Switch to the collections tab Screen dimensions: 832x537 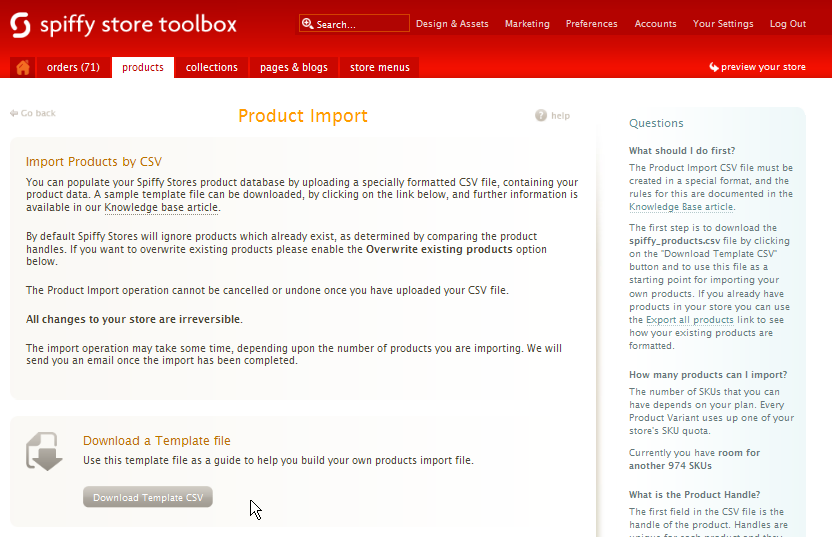(212, 67)
